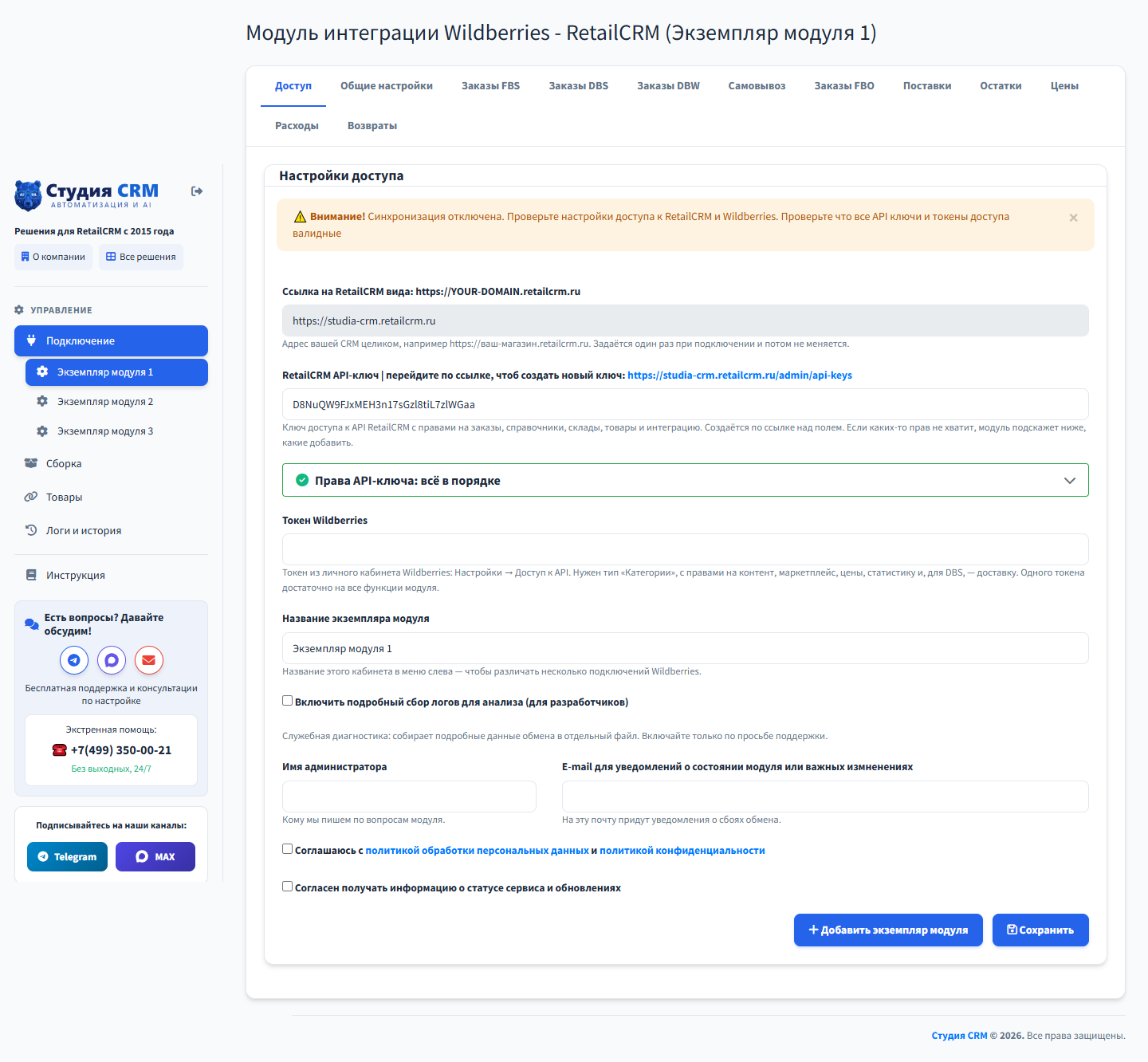This screenshot has height=1062, width=1148.
Task: Expand the Права API-ключа section chevron
Action: pos(1070,481)
